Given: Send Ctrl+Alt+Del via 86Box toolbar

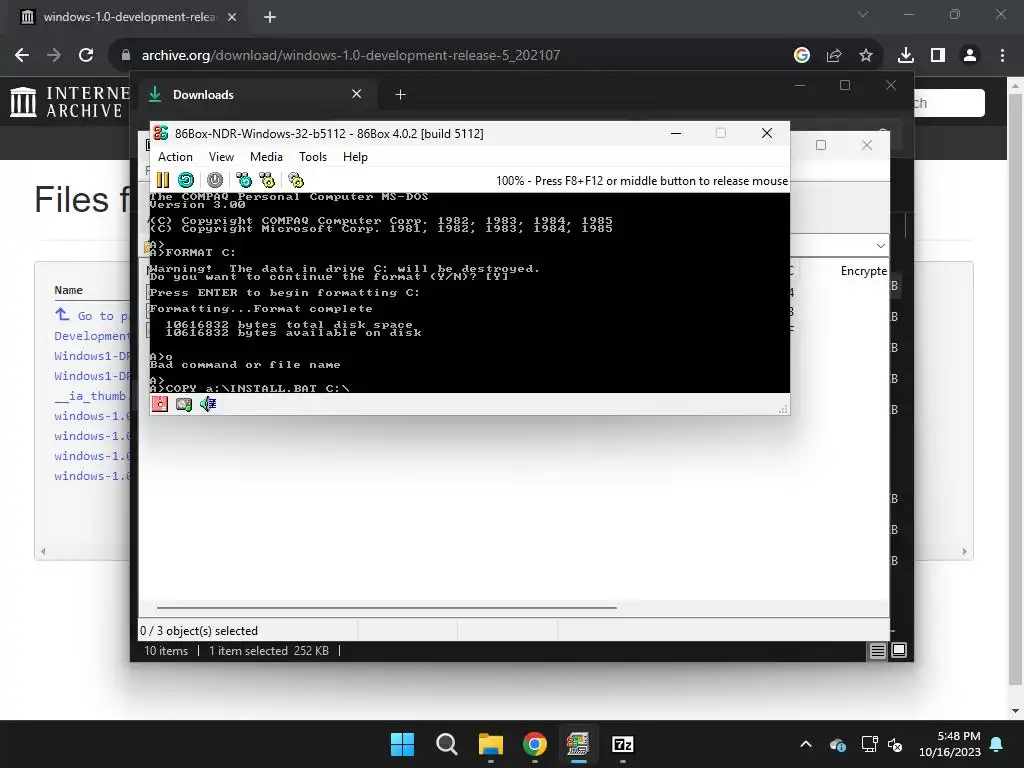Looking at the screenshot, I should pyautogui.click(x=244, y=180).
